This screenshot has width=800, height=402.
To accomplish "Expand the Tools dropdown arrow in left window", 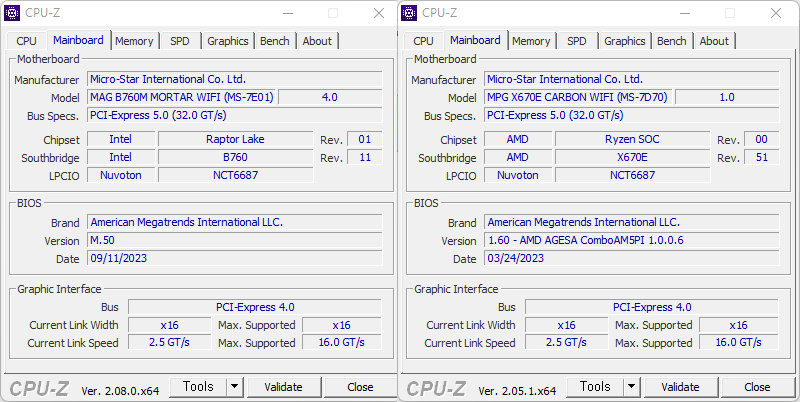I will [x=235, y=387].
